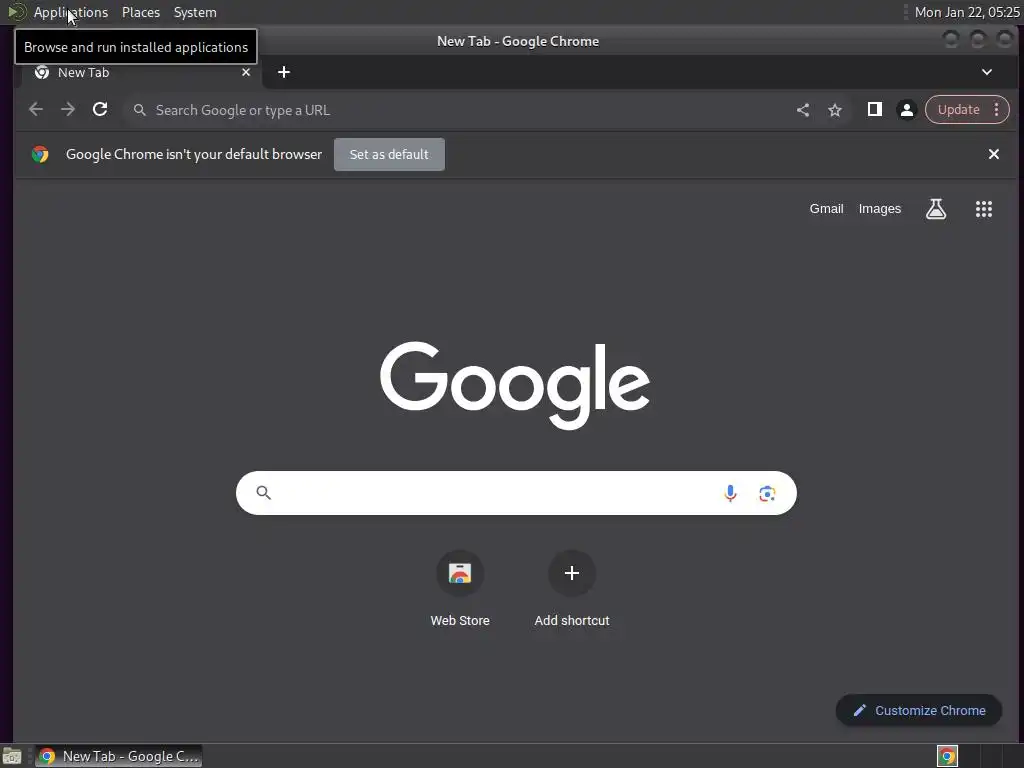Click the Google logo

coord(515,385)
